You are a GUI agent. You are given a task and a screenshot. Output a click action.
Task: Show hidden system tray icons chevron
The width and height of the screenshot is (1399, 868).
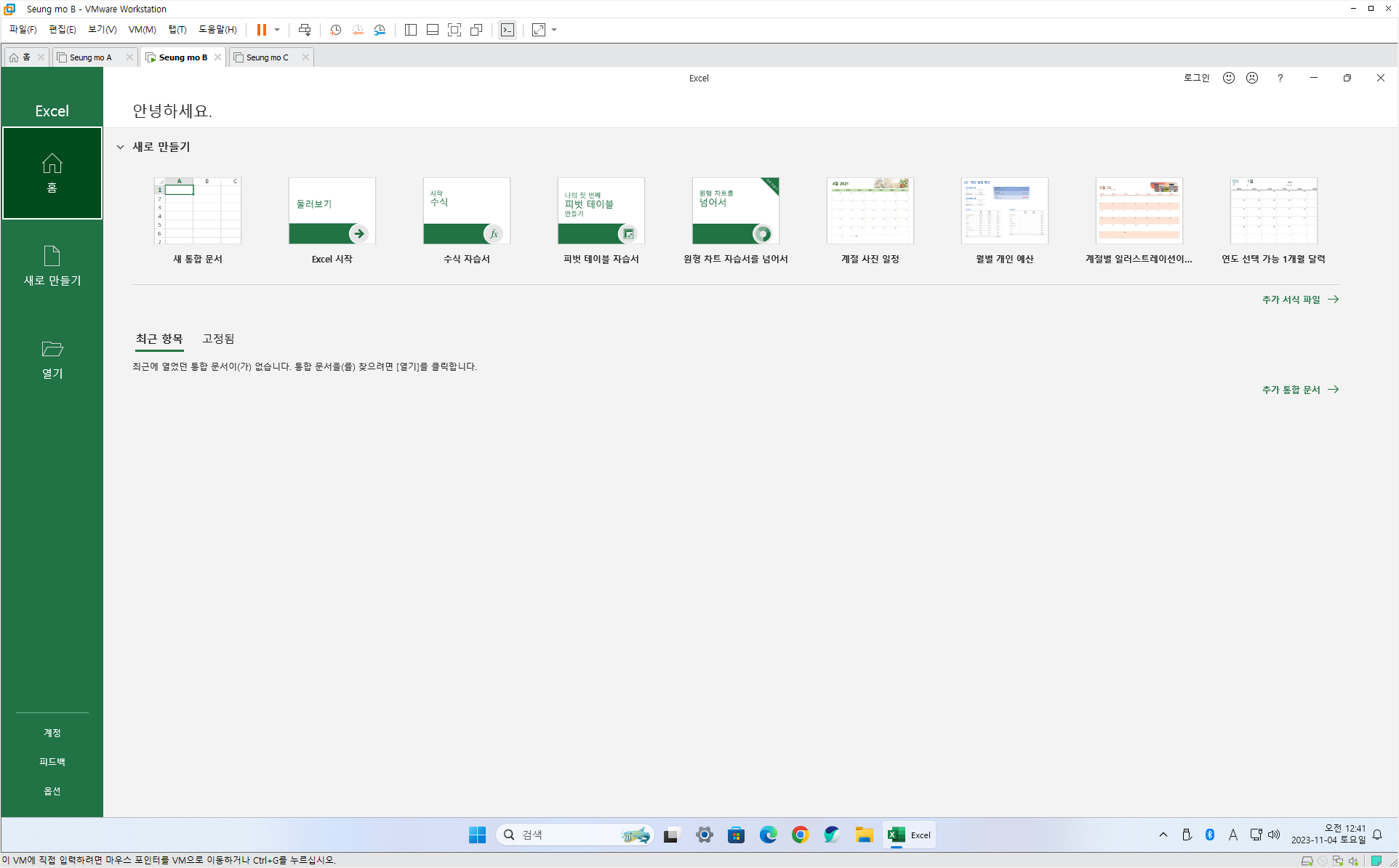[1163, 835]
